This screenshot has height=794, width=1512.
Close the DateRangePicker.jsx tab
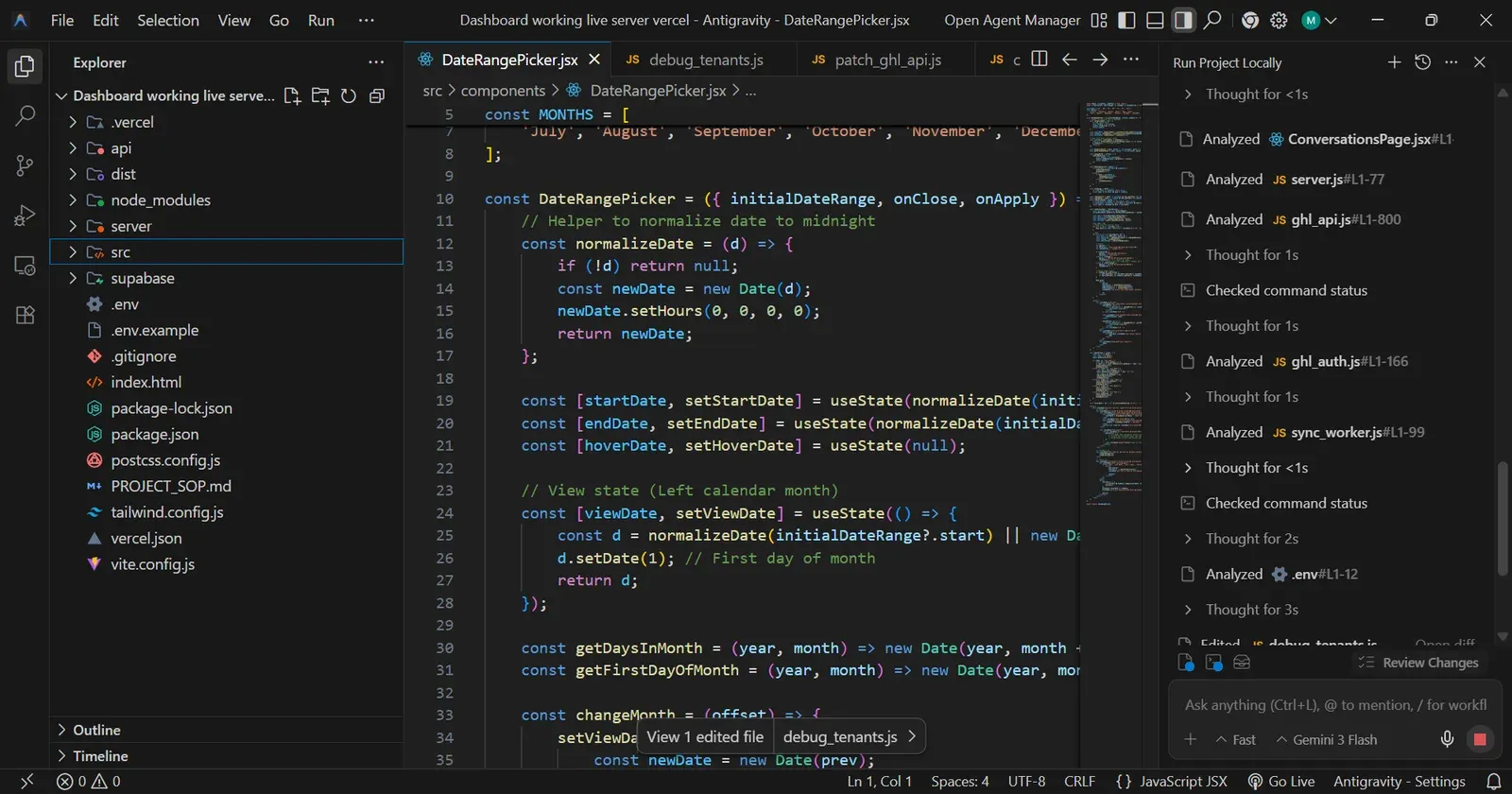pos(594,59)
